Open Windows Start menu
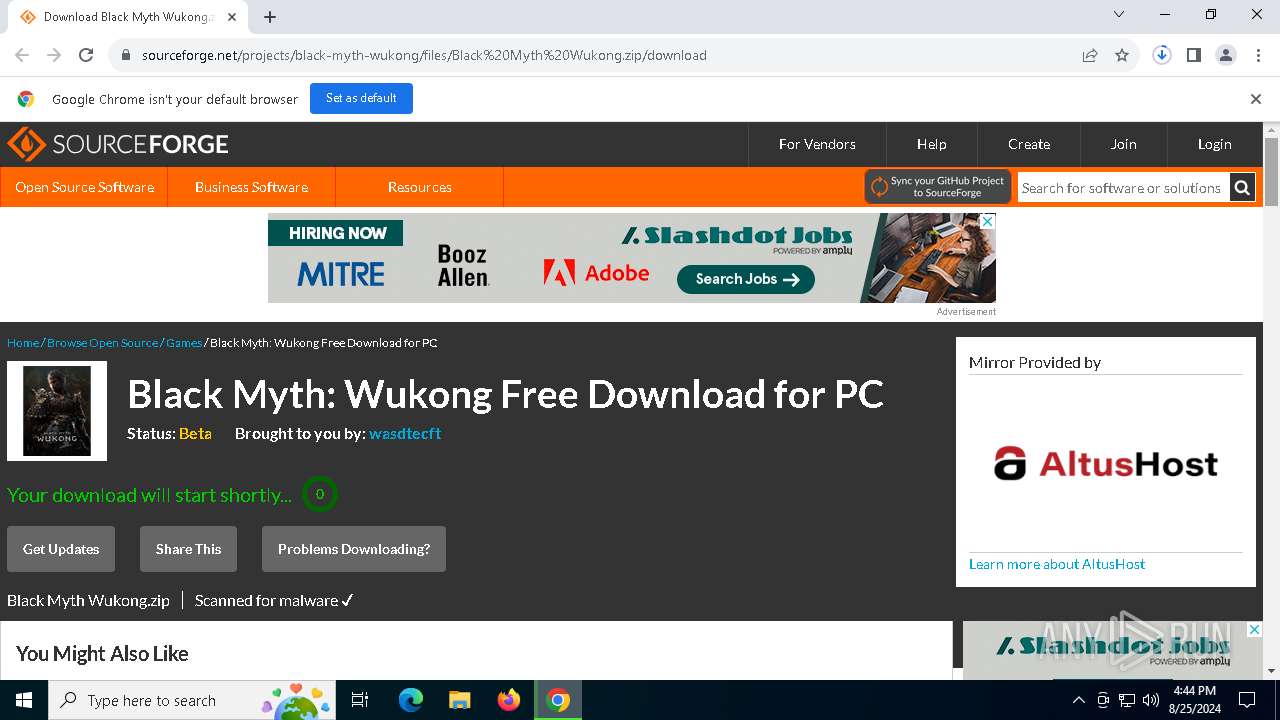 [24, 700]
